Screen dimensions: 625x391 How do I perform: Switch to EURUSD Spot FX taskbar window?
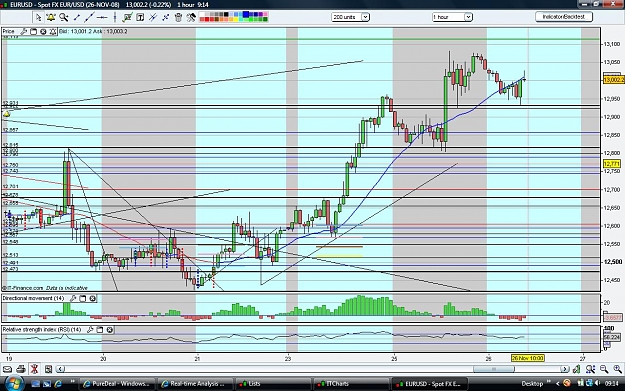click(430, 384)
